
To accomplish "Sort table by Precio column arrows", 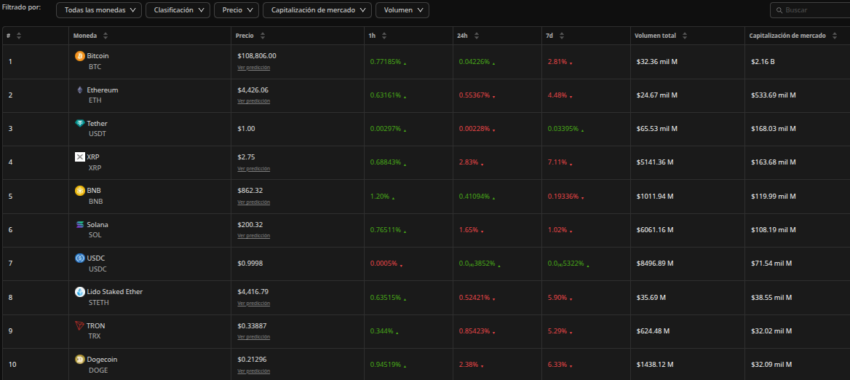I will 263,36.
